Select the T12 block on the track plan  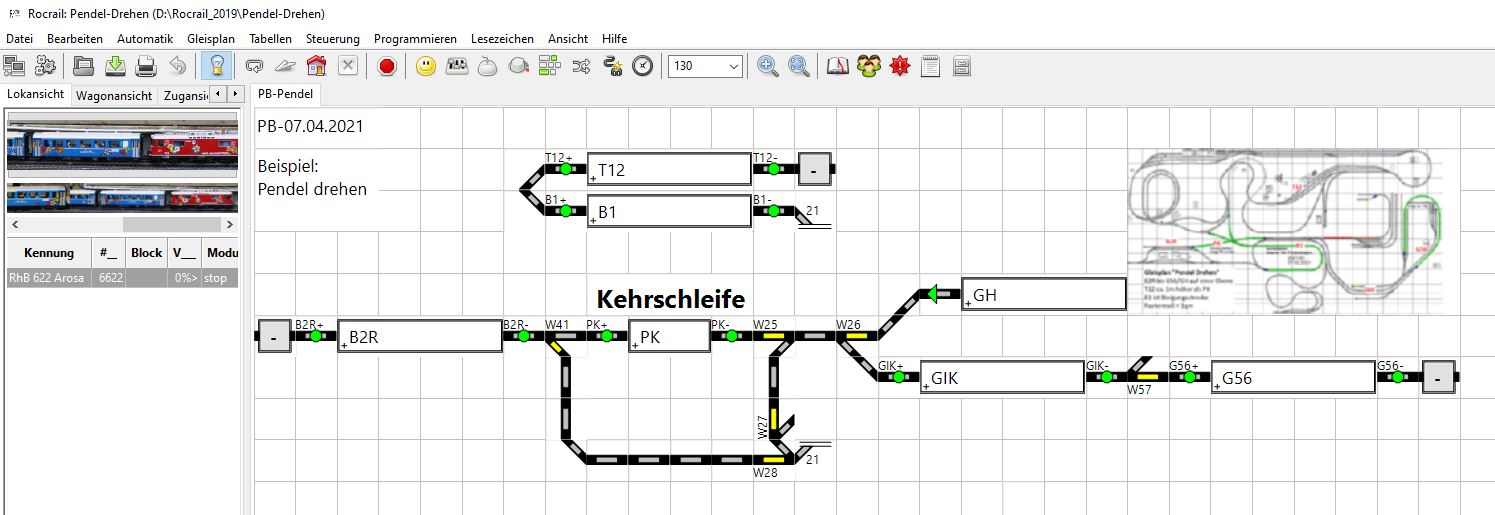click(x=668, y=170)
